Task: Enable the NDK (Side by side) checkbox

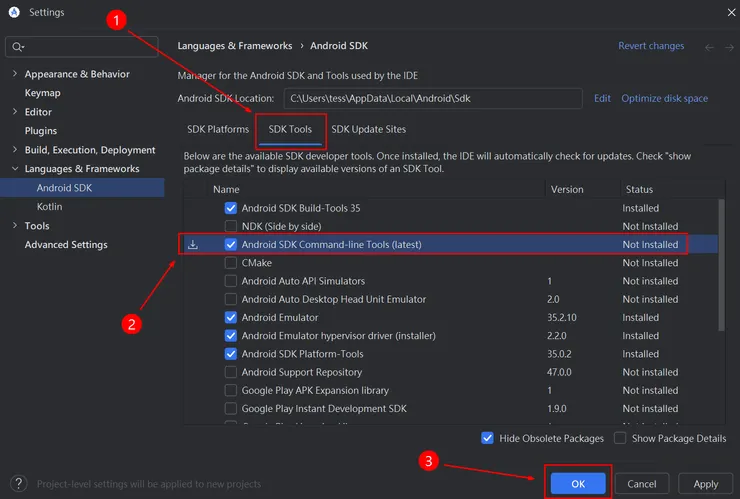Action: (x=231, y=227)
